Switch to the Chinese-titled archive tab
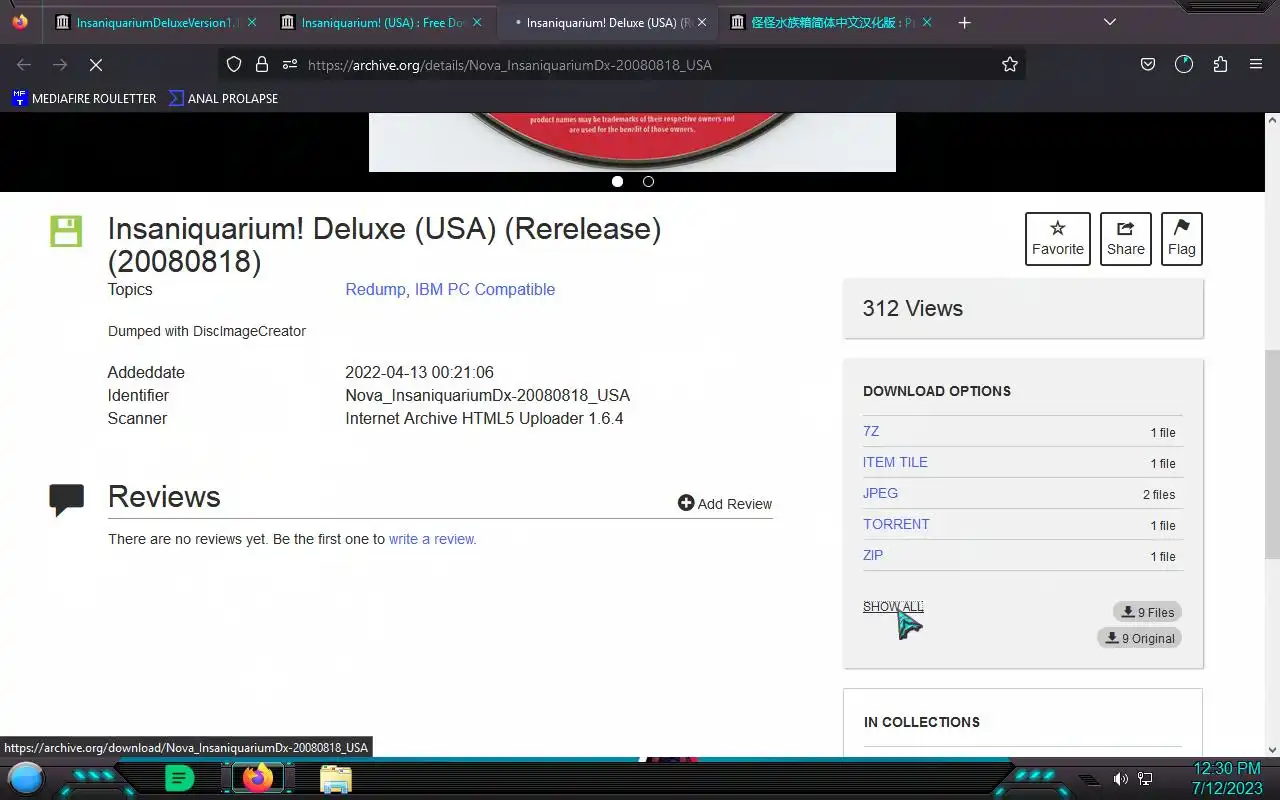 (x=824, y=22)
